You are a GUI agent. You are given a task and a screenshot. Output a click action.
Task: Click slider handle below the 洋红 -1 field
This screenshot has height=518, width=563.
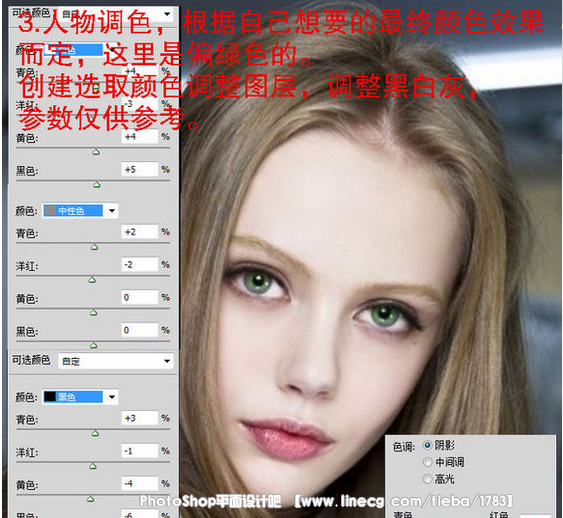(x=93, y=466)
